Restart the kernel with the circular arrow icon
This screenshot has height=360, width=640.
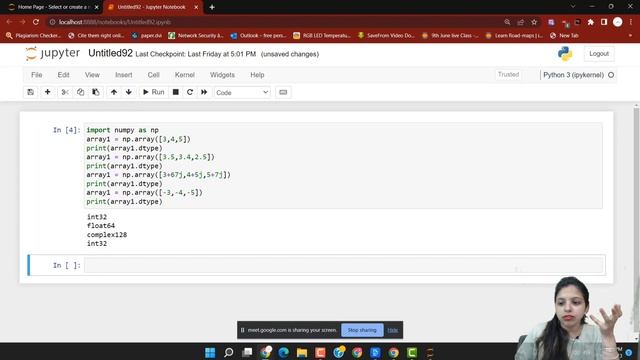[x=190, y=92]
